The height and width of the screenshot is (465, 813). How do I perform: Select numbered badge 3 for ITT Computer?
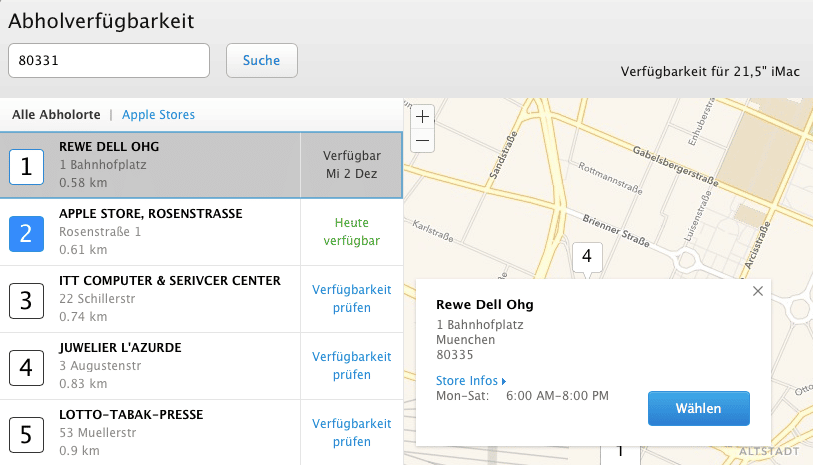26,301
